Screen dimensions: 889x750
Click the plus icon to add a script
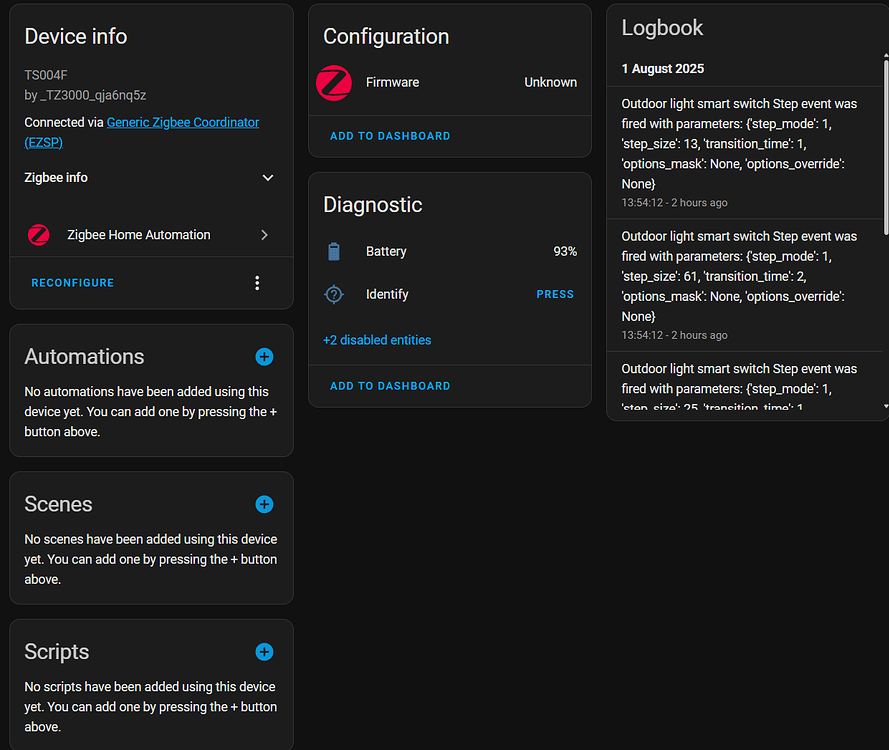pyautogui.click(x=264, y=651)
